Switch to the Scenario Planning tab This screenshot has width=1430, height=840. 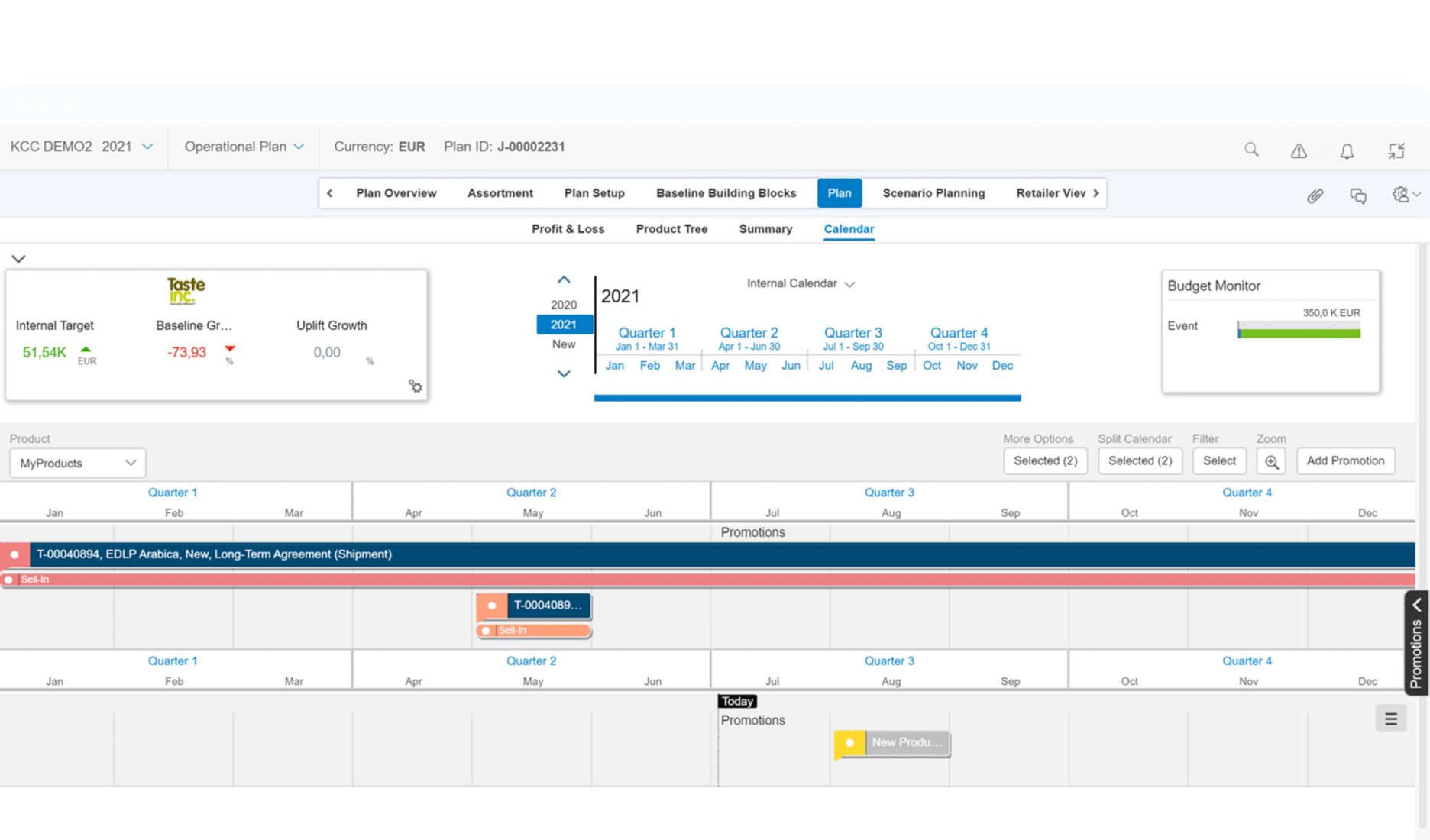(x=933, y=193)
